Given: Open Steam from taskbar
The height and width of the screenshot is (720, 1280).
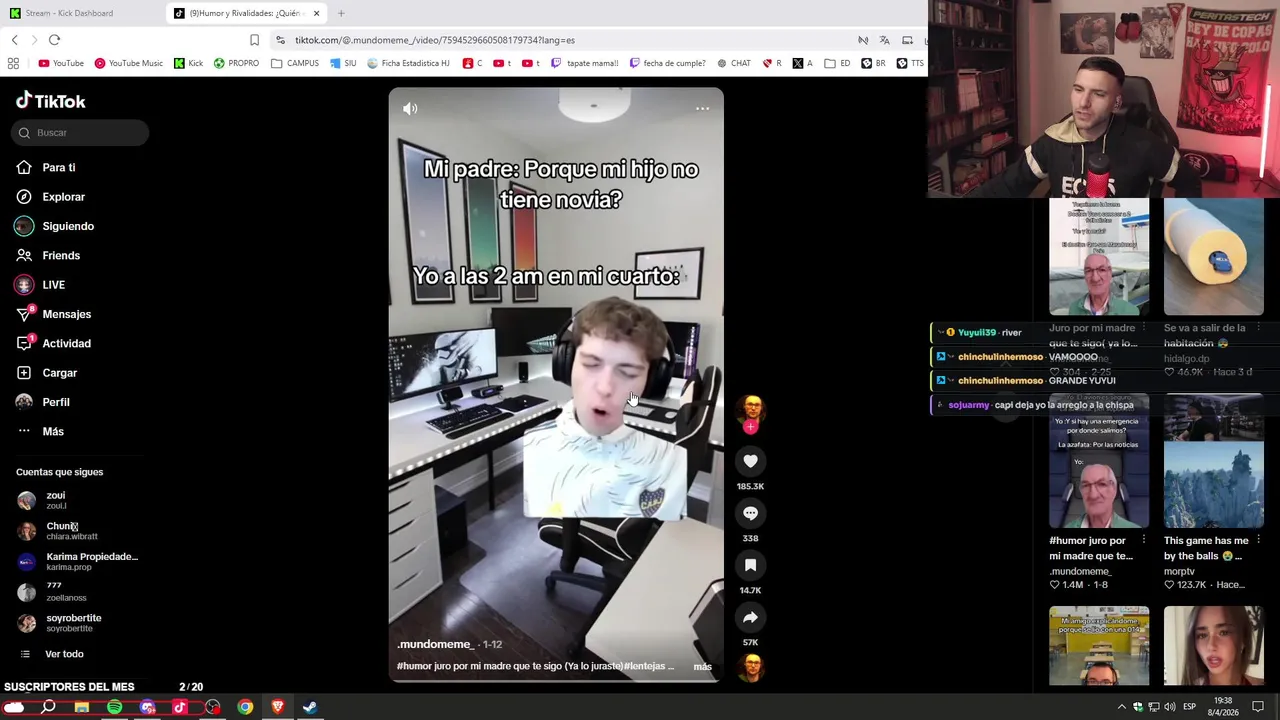Looking at the screenshot, I should click(310, 707).
